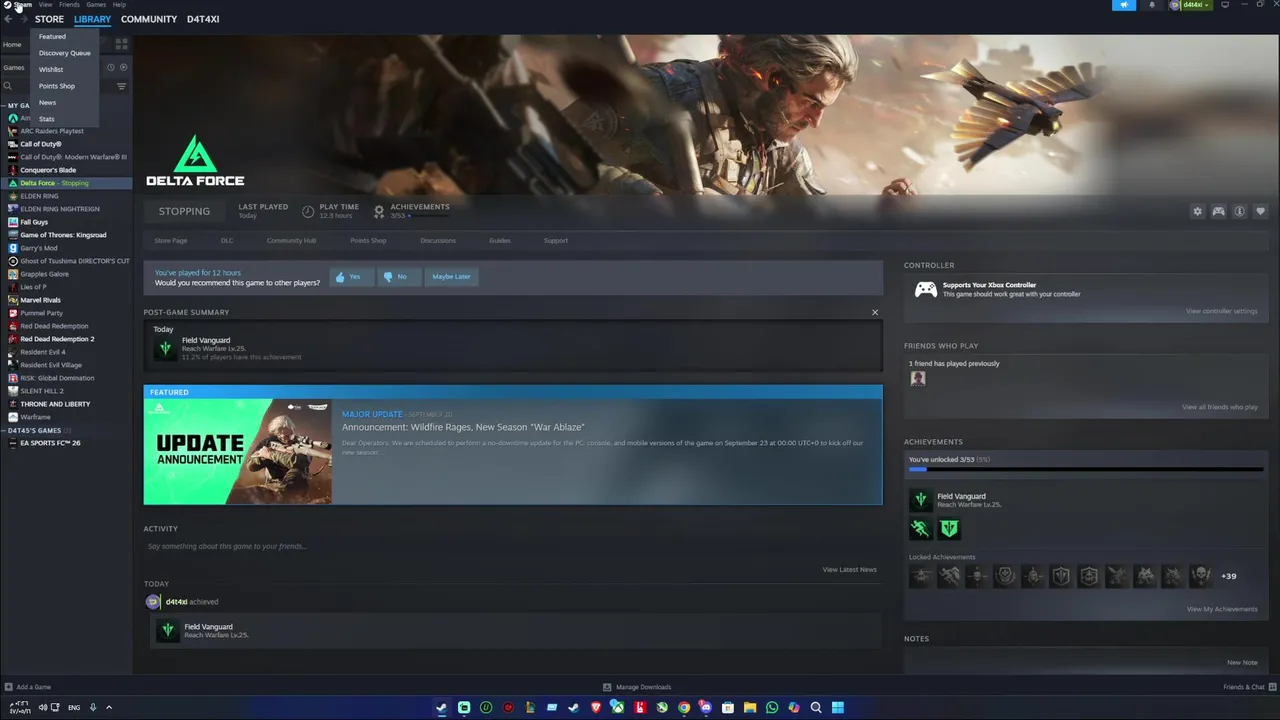The image size is (1280, 720).
Task: Click the activity comment input field
Action: coord(512,546)
